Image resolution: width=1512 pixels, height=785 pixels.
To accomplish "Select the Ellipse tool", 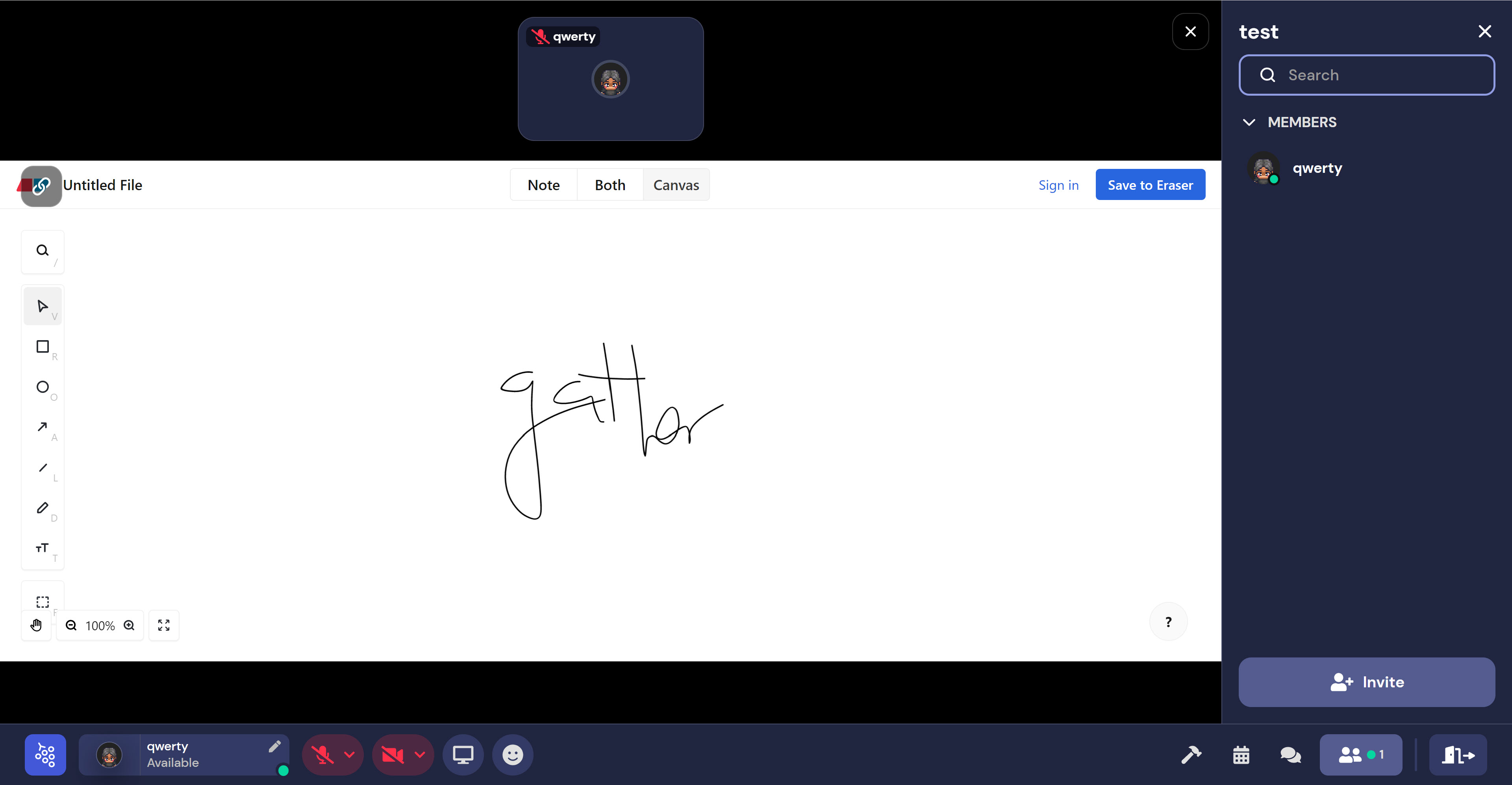I will click(42, 387).
